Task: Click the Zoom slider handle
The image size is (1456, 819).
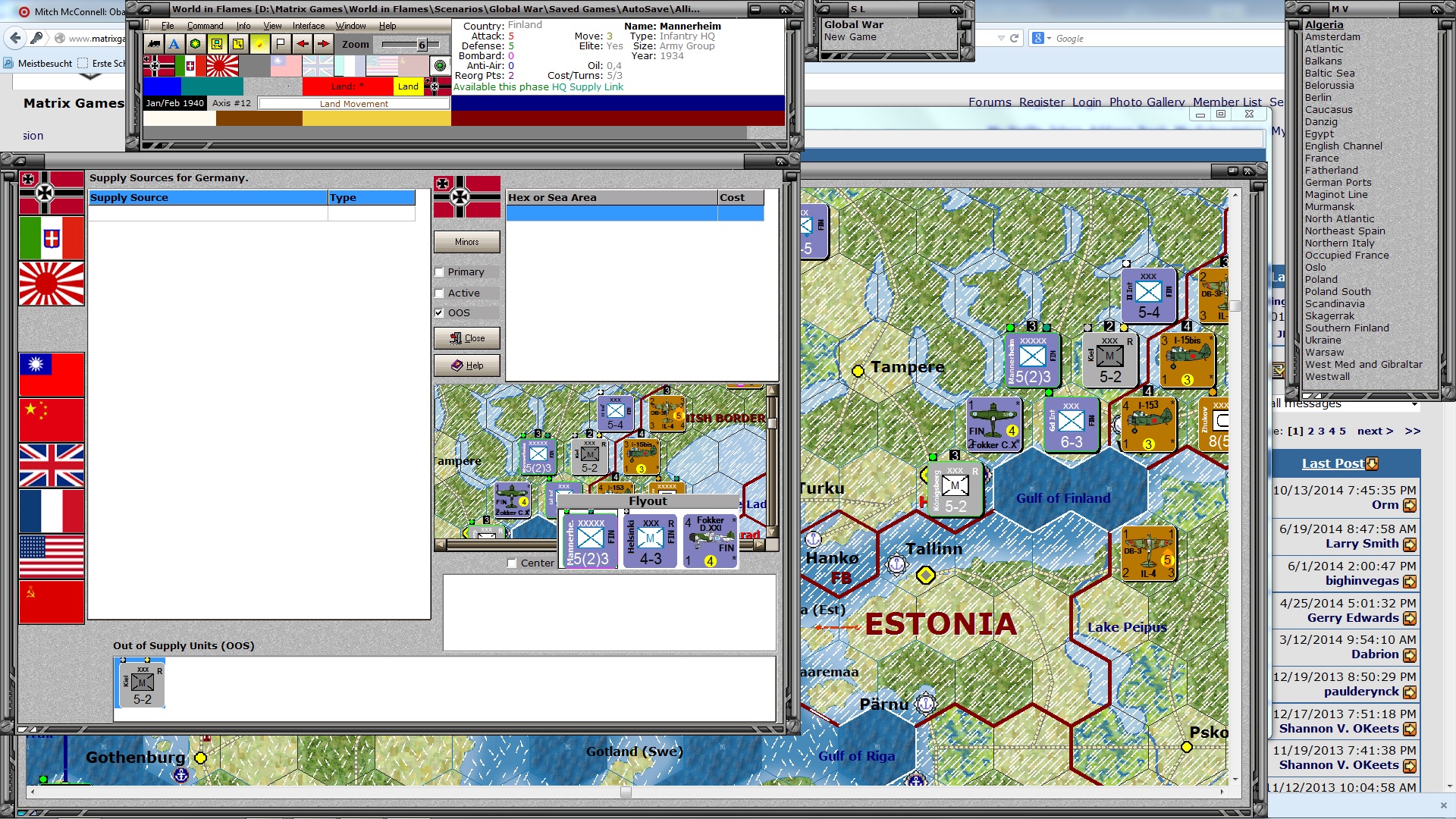Action: point(422,44)
